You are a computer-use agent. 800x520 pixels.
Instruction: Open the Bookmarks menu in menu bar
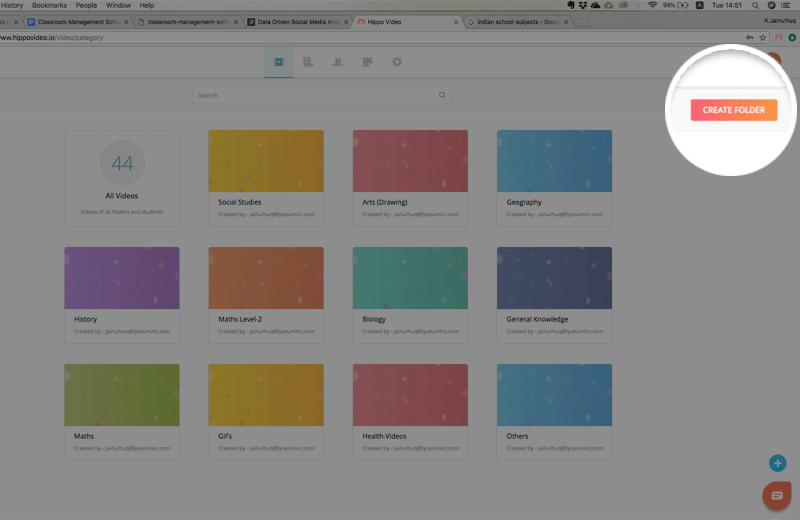click(49, 5)
